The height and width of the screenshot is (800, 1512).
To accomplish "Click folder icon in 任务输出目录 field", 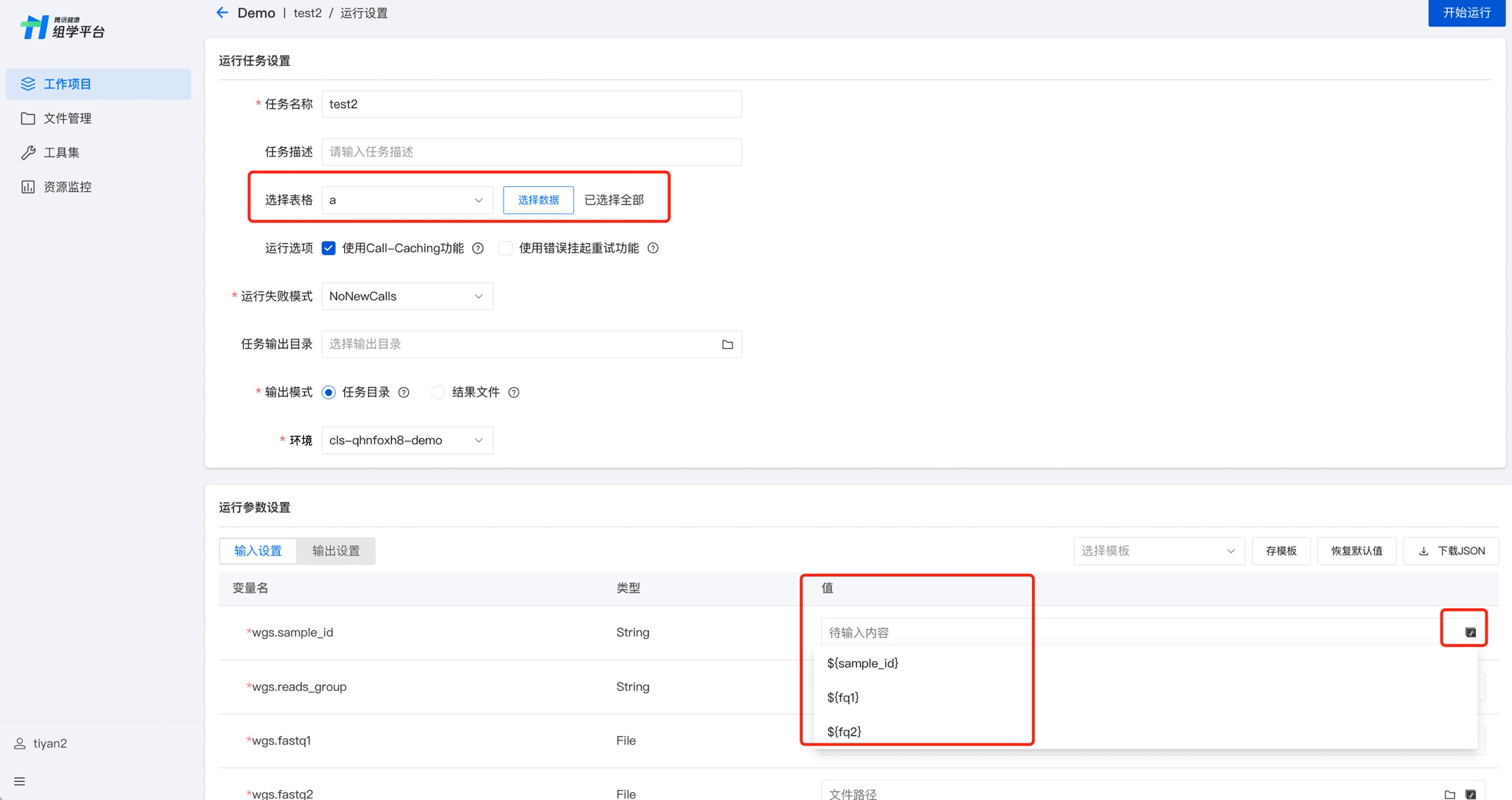I will coord(727,345).
